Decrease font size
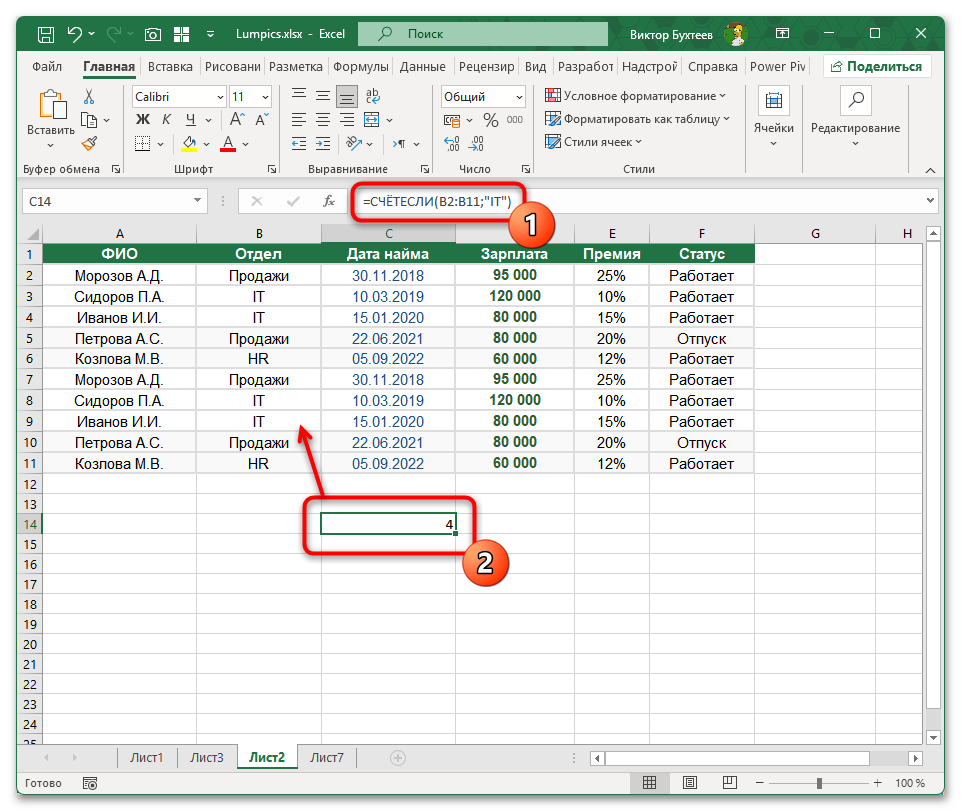Viewport: 961px width, 811px height. click(x=262, y=120)
